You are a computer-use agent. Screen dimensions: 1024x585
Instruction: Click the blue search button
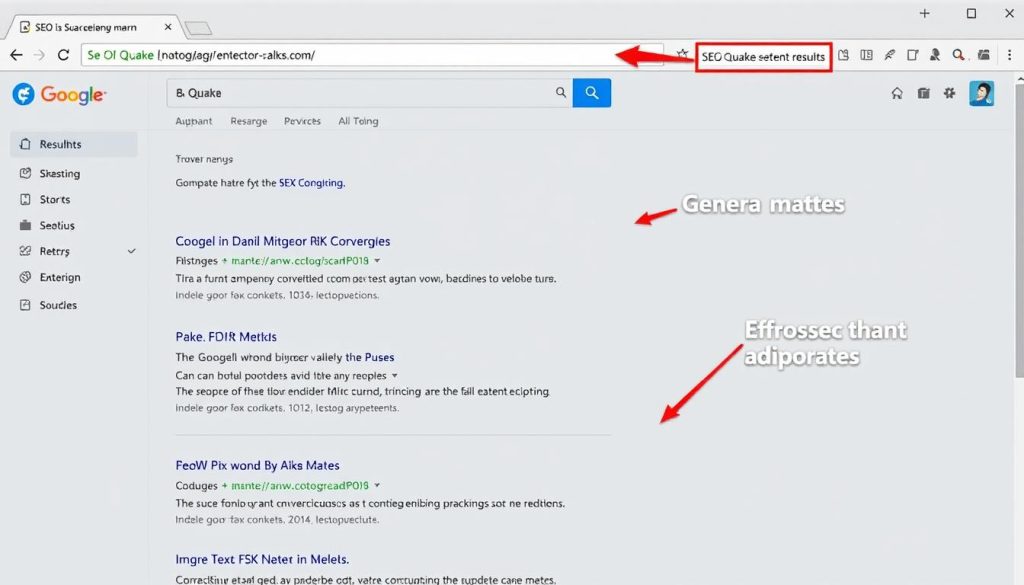click(592, 93)
